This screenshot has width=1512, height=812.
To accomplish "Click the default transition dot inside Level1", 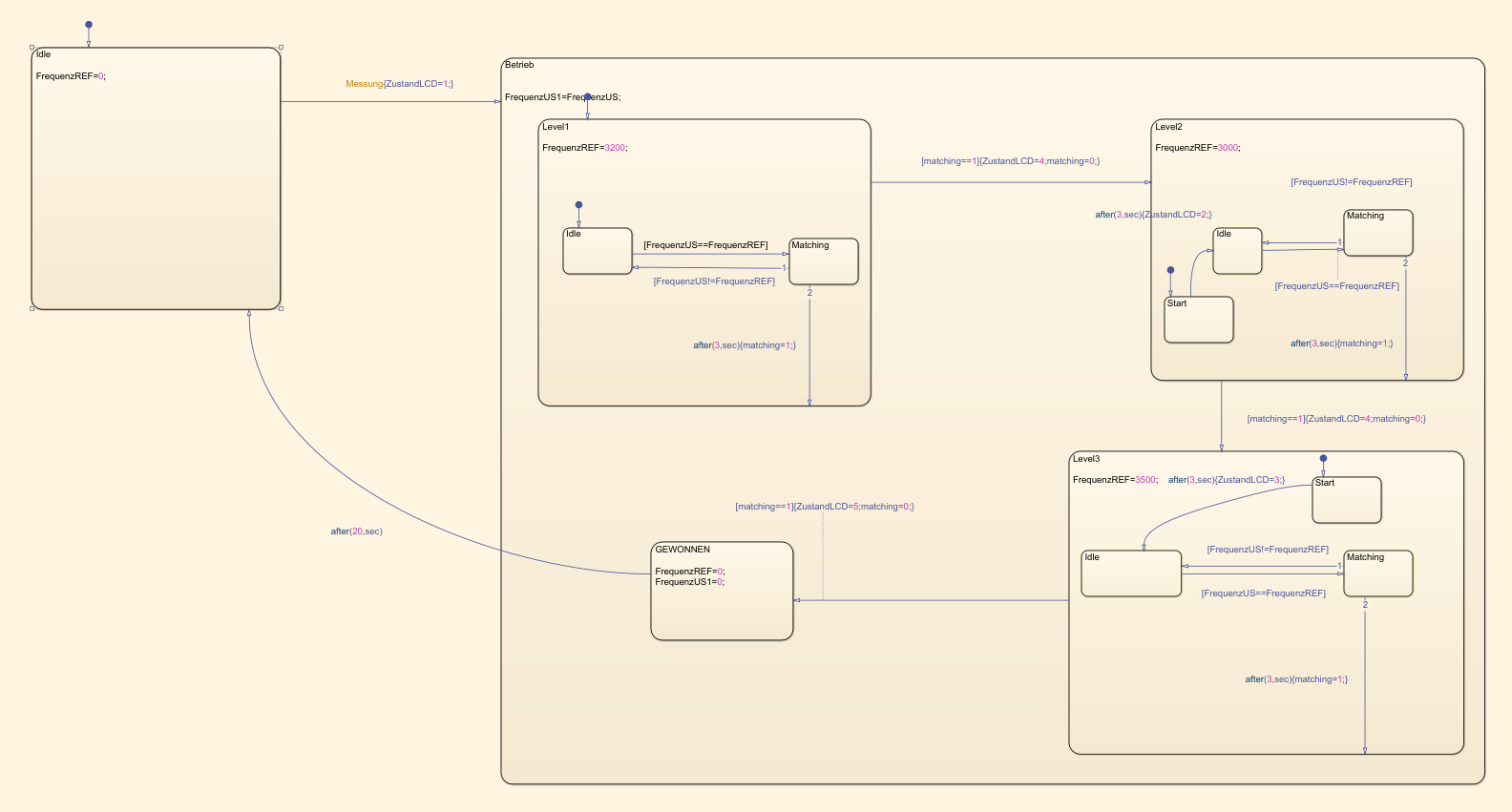I will coord(578,205).
